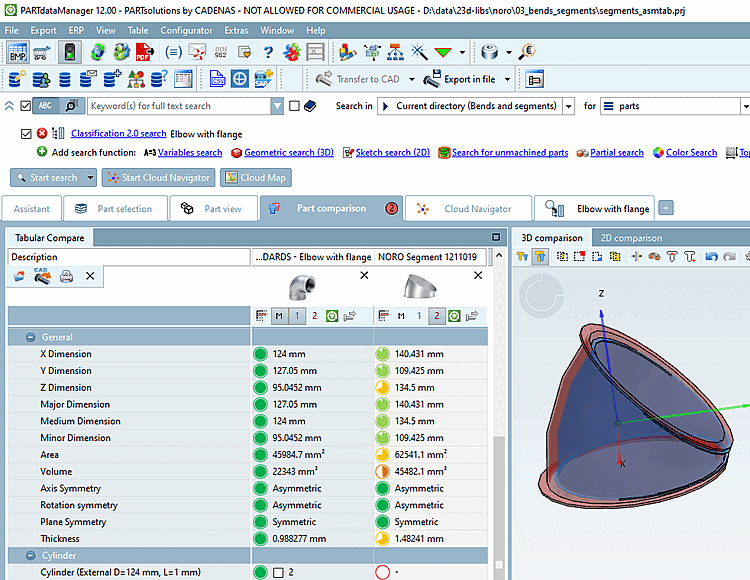Switch to the 2D comparison tab
This screenshot has width=750, height=580.
pyautogui.click(x=630, y=238)
